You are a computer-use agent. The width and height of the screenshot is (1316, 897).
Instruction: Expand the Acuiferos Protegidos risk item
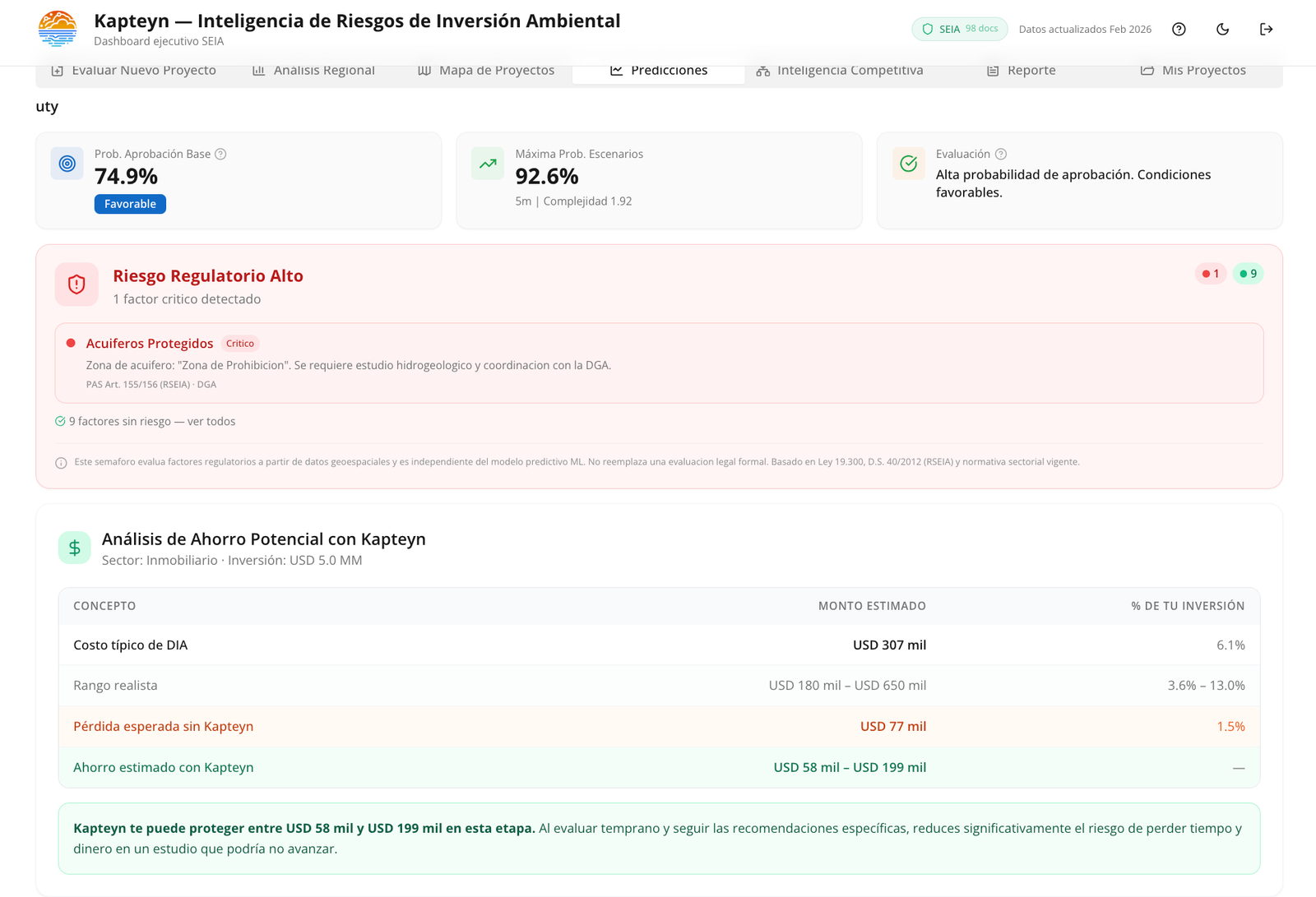(x=150, y=344)
